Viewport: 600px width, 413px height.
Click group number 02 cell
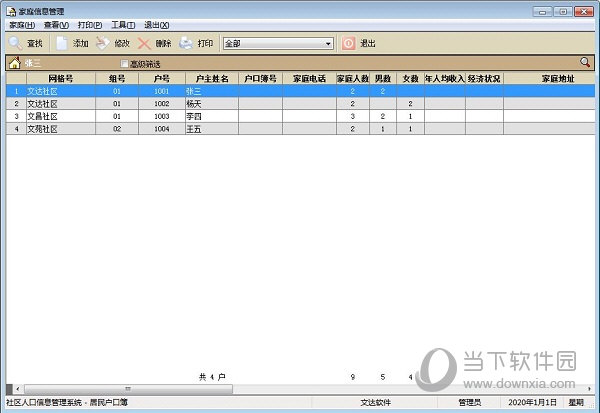tap(117, 129)
